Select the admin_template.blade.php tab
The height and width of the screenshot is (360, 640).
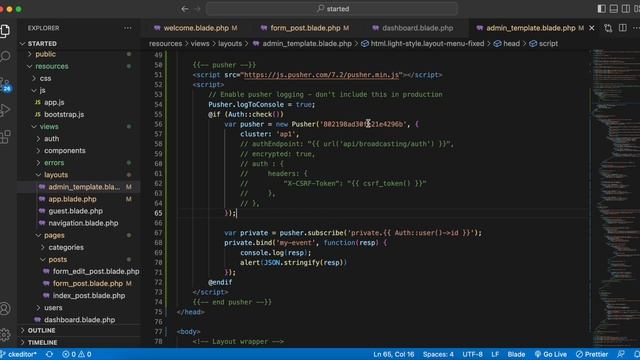point(531,28)
